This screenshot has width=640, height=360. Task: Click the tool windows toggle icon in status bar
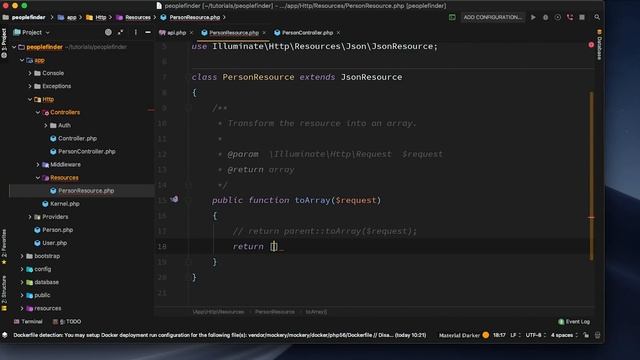[x=4, y=335]
